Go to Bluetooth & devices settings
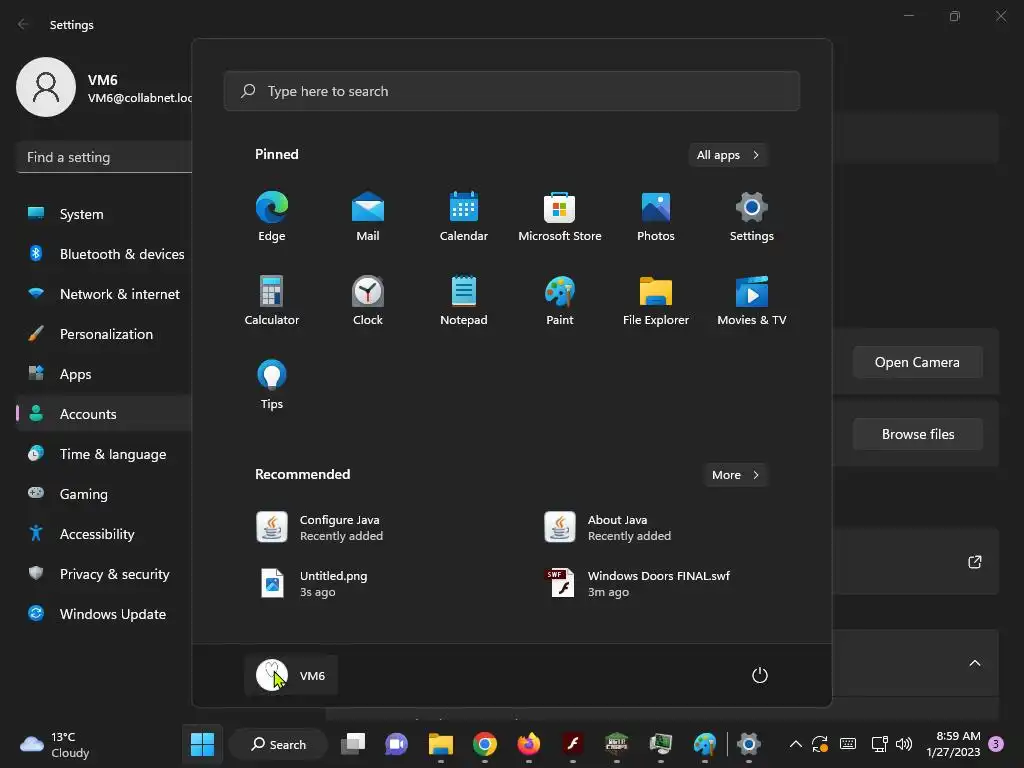 (x=104, y=254)
